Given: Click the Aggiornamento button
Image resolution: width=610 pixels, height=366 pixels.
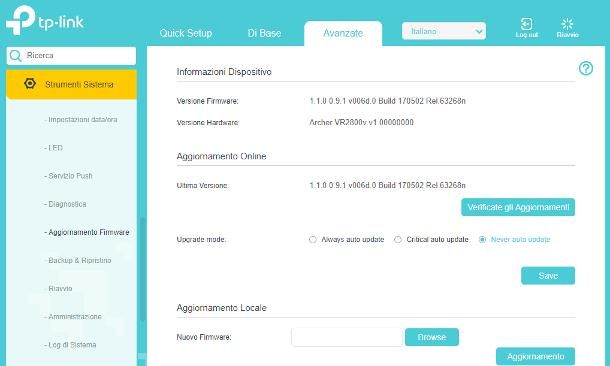Looking at the screenshot, I should click(535, 356).
